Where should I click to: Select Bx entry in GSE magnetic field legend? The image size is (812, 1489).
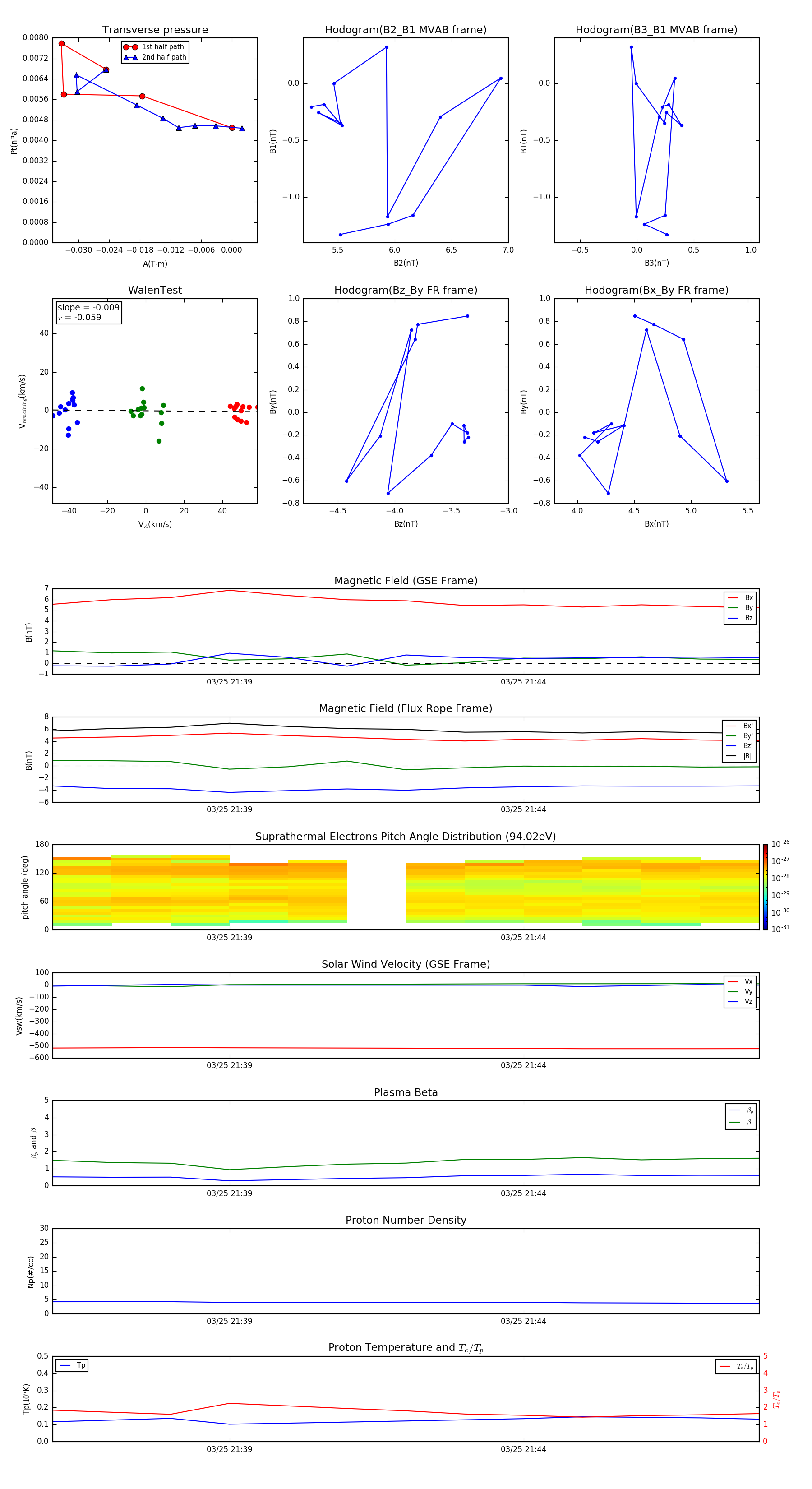[740, 598]
